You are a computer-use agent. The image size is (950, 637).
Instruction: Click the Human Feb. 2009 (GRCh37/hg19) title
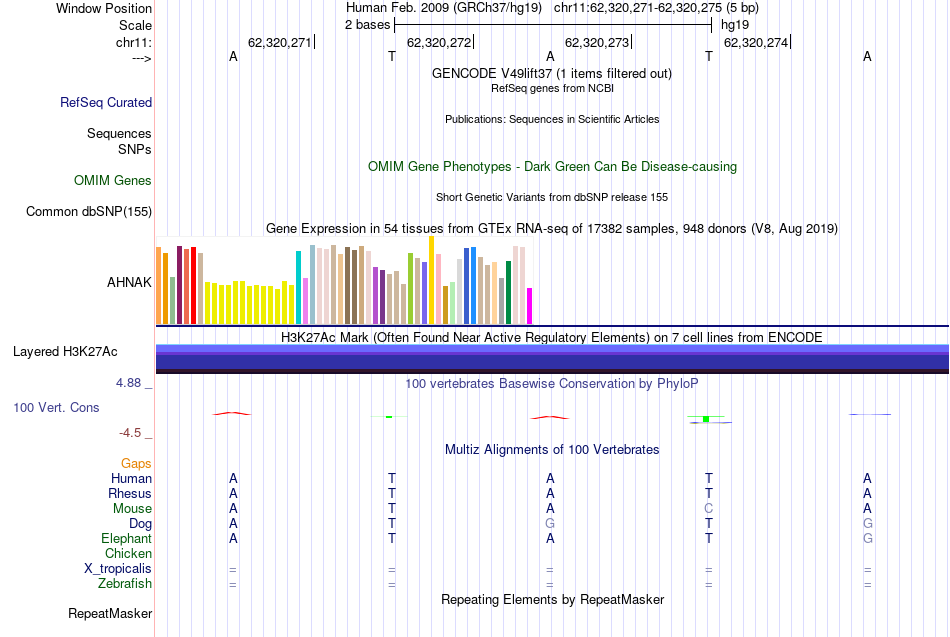coord(444,8)
